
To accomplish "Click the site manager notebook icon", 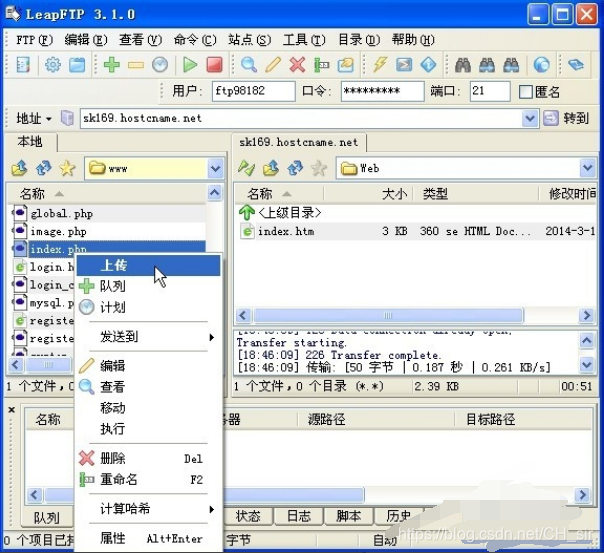I will point(23,65).
